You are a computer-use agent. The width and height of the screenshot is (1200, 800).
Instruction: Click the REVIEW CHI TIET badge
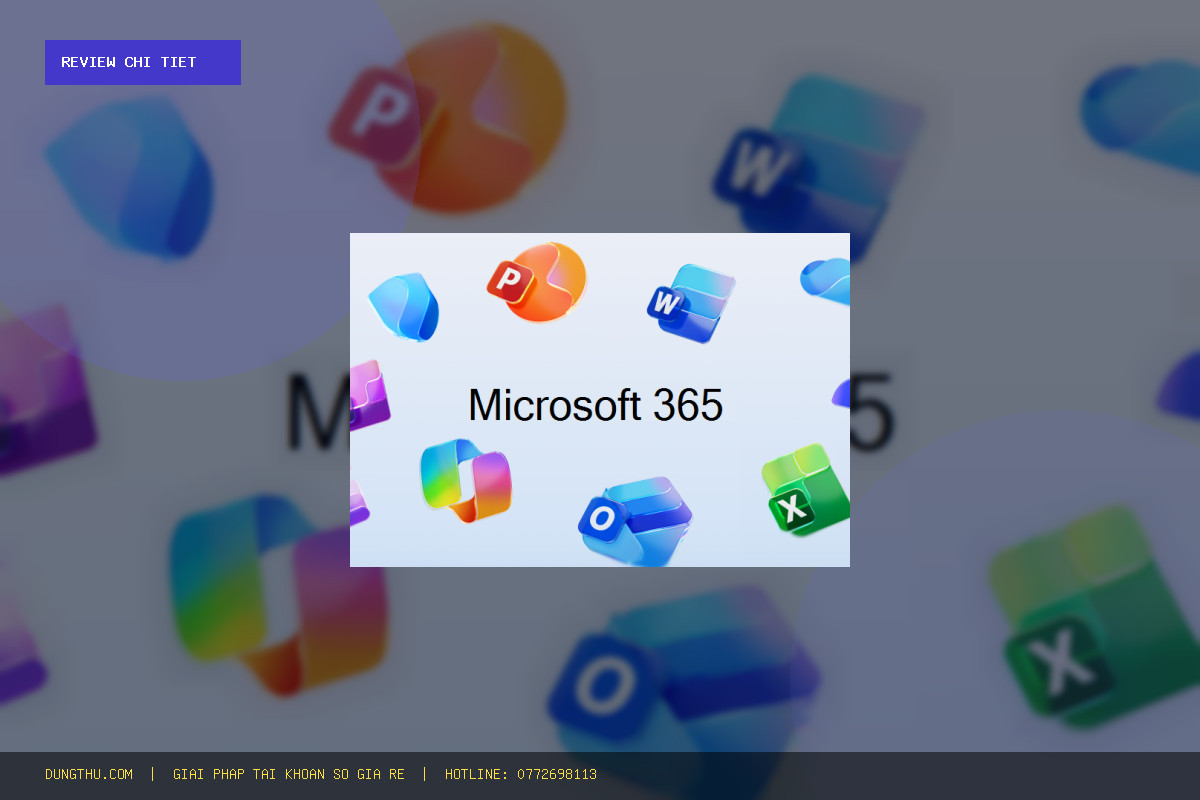click(x=143, y=62)
